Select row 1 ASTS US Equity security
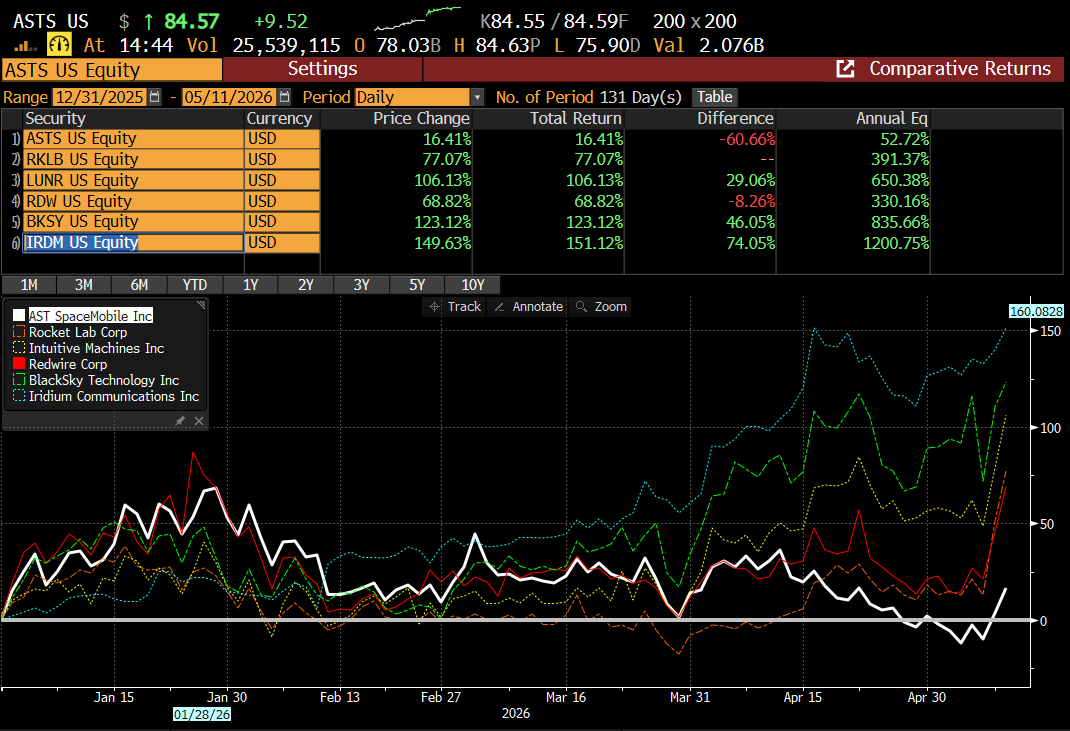This screenshot has height=731, width=1070. click(x=134, y=139)
